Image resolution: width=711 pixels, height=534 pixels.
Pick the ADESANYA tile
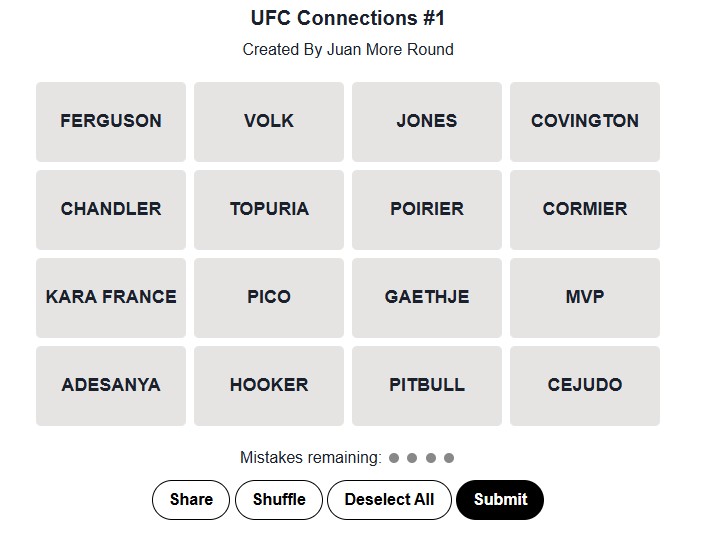(111, 385)
